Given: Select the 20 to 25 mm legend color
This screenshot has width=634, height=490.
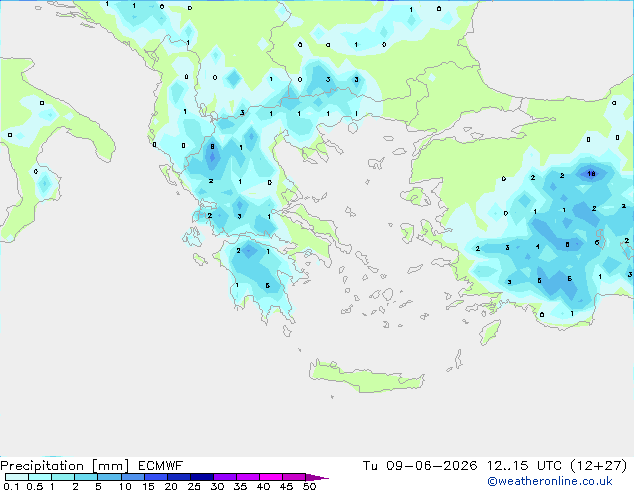Looking at the screenshot, I should click(178, 477).
